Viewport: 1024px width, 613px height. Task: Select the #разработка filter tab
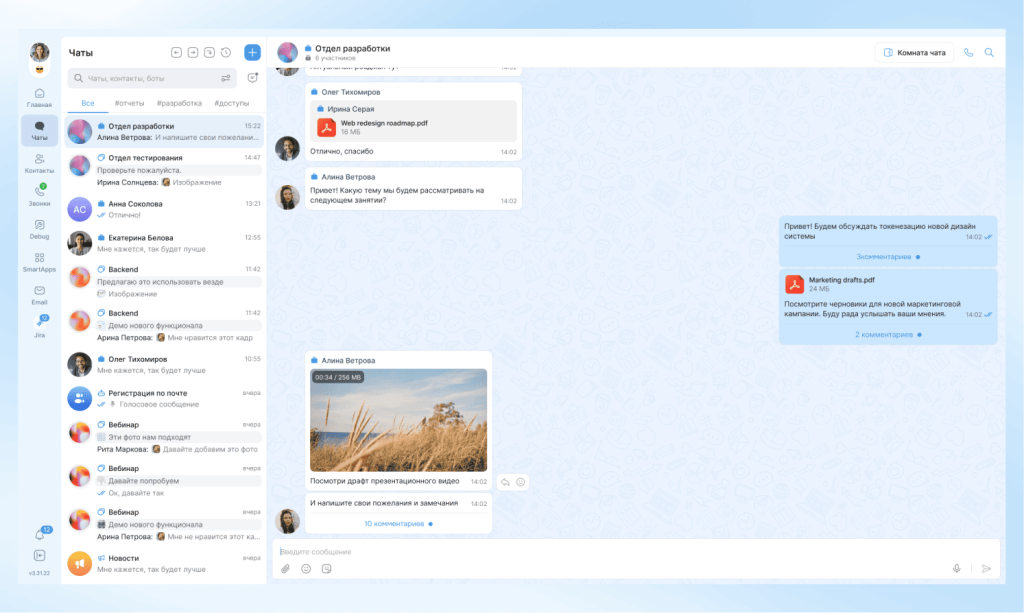tap(179, 103)
